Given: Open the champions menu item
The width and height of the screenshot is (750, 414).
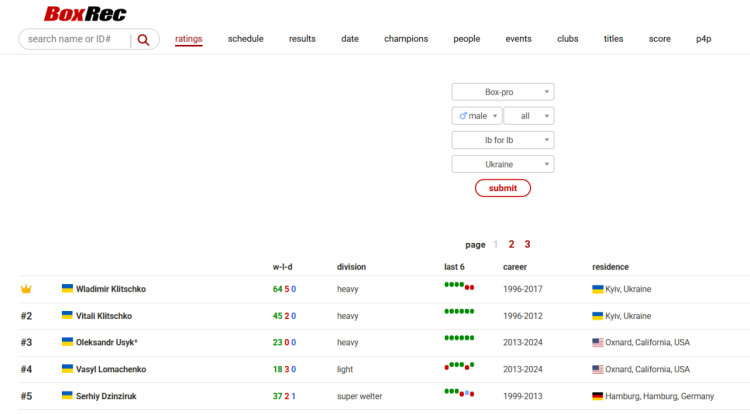Looking at the screenshot, I should coord(406,39).
